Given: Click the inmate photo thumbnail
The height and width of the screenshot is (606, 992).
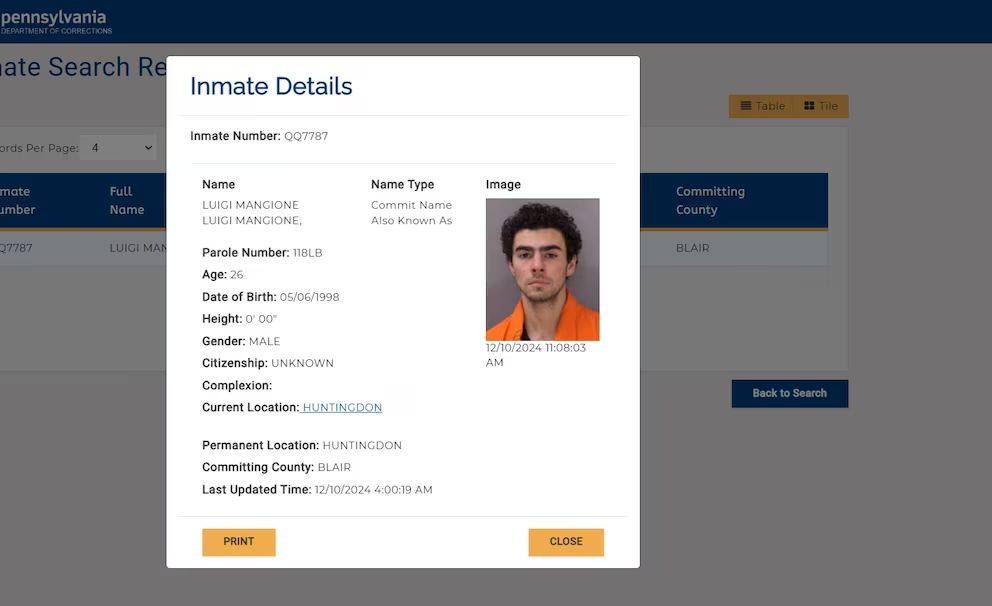Looking at the screenshot, I should click(x=542, y=269).
